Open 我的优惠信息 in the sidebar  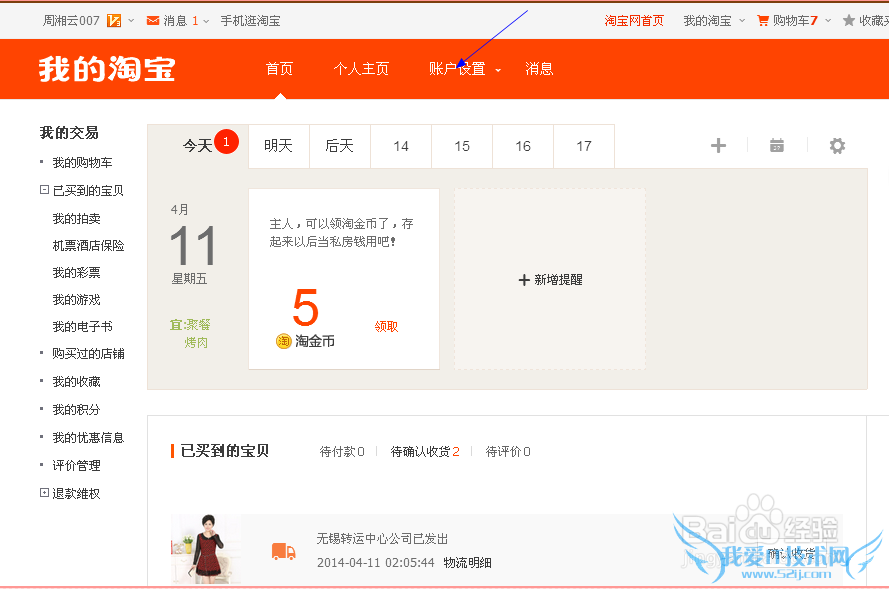88,438
